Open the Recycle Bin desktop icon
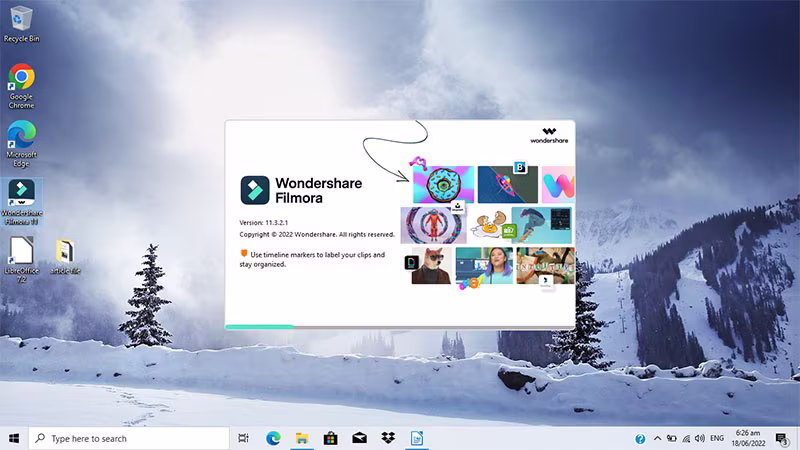Screen dimensions: 800x450 (21, 24)
